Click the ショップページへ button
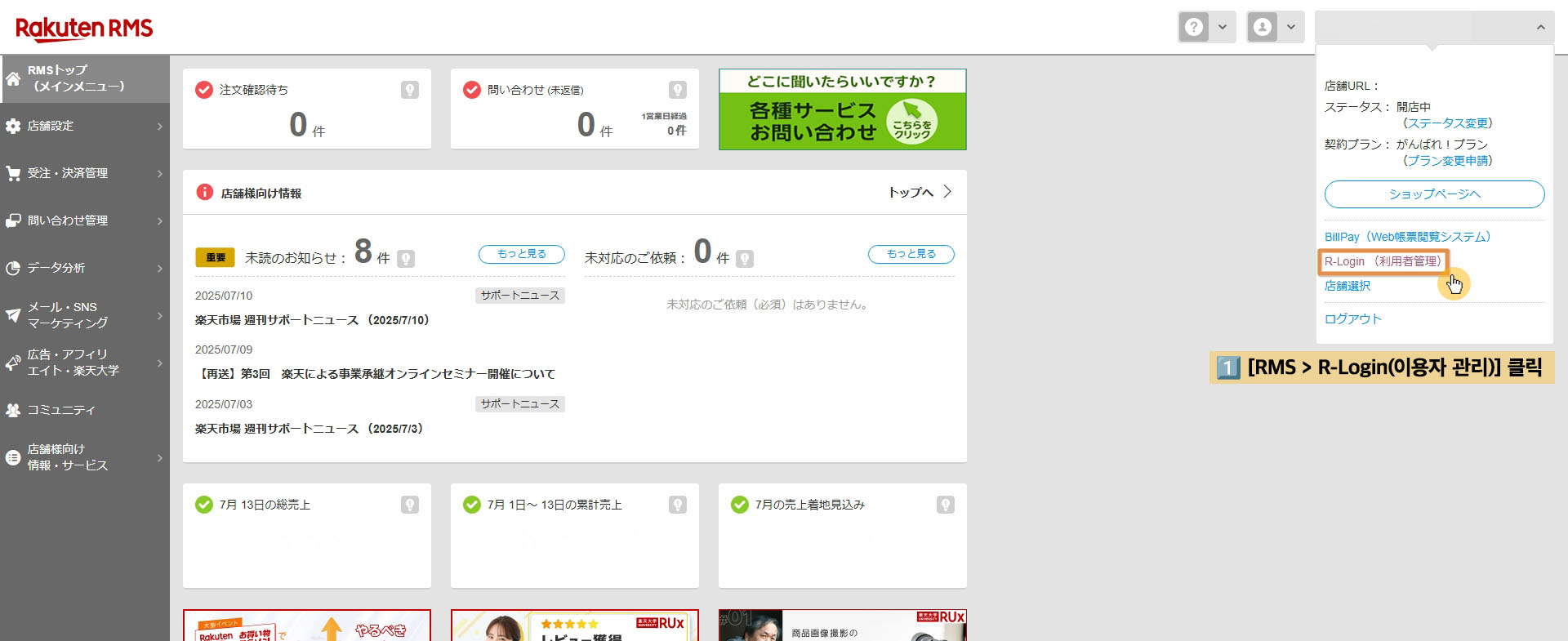Image resolution: width=1568 pixels, height=641 pixels. 1435,194
